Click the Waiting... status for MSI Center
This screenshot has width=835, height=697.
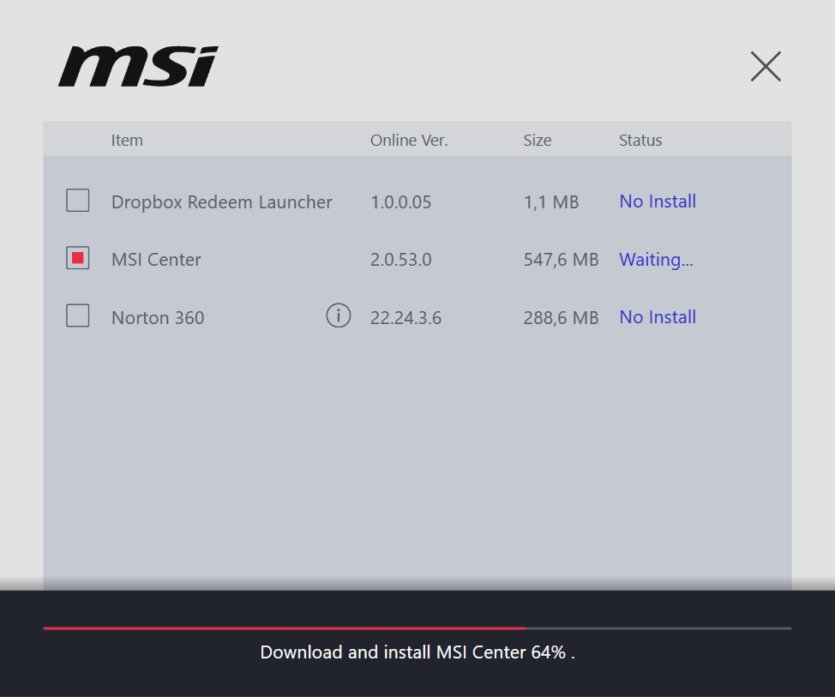(656, 260)
